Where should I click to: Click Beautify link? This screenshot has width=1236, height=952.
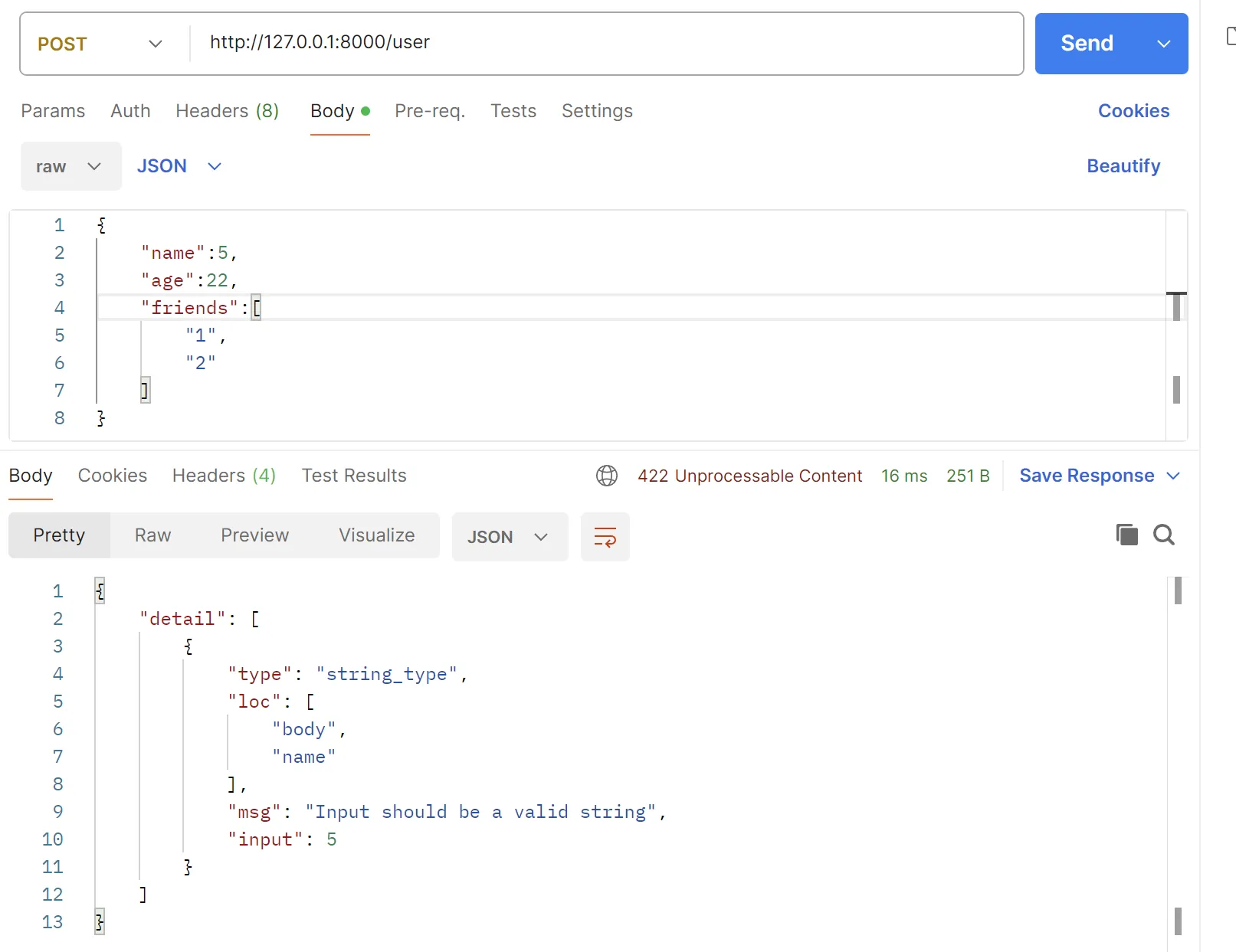tap(1123, 166)
